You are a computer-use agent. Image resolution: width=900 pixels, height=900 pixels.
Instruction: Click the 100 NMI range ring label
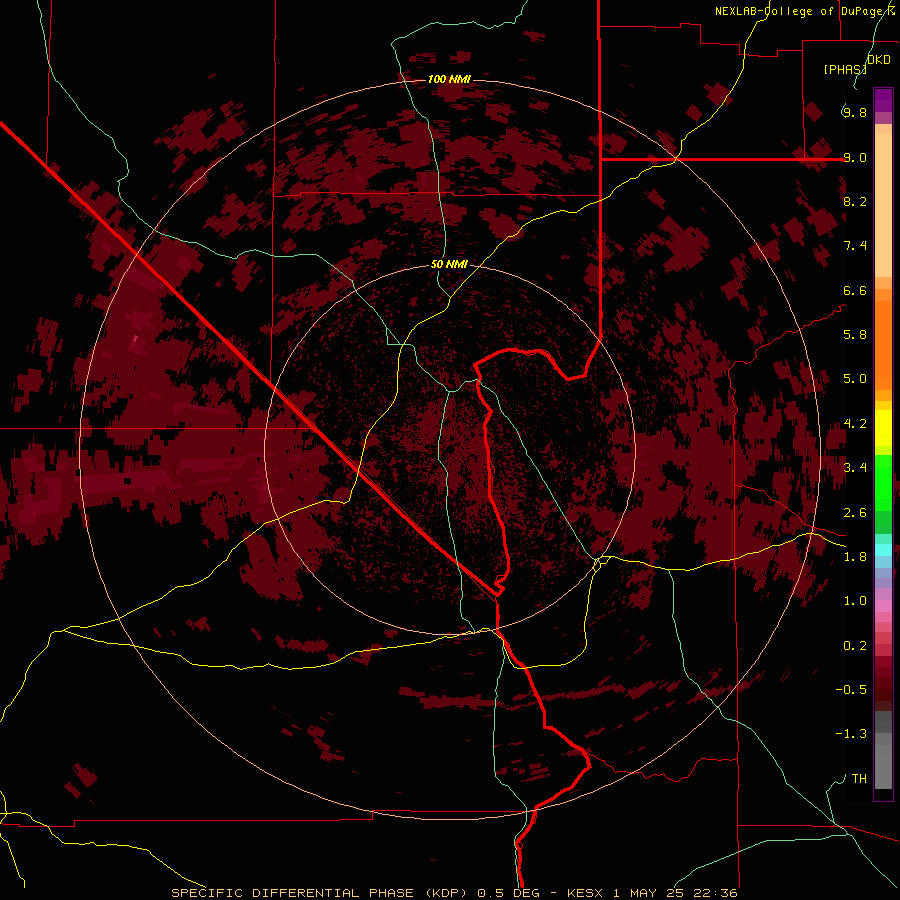(x=449, y=79)
